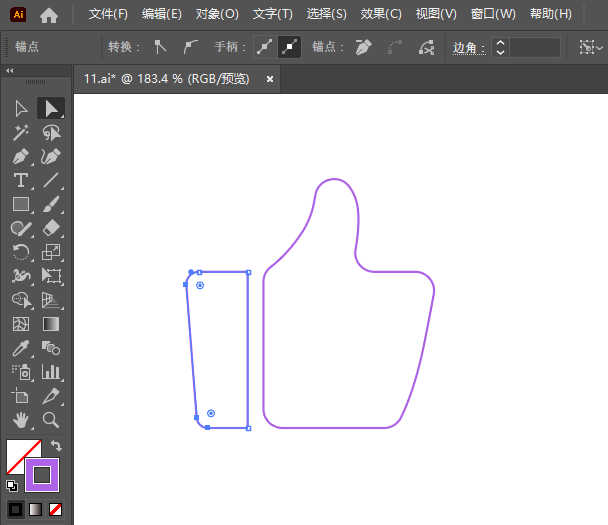
Task: Click the corner radius stepper arrows
Action: pos(500,47)
